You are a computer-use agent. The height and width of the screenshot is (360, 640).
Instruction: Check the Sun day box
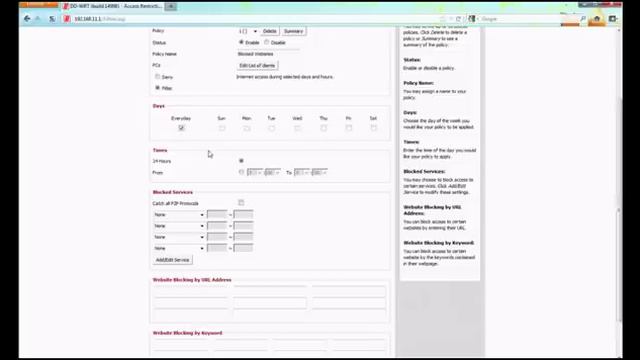click(x=222, y=128)
